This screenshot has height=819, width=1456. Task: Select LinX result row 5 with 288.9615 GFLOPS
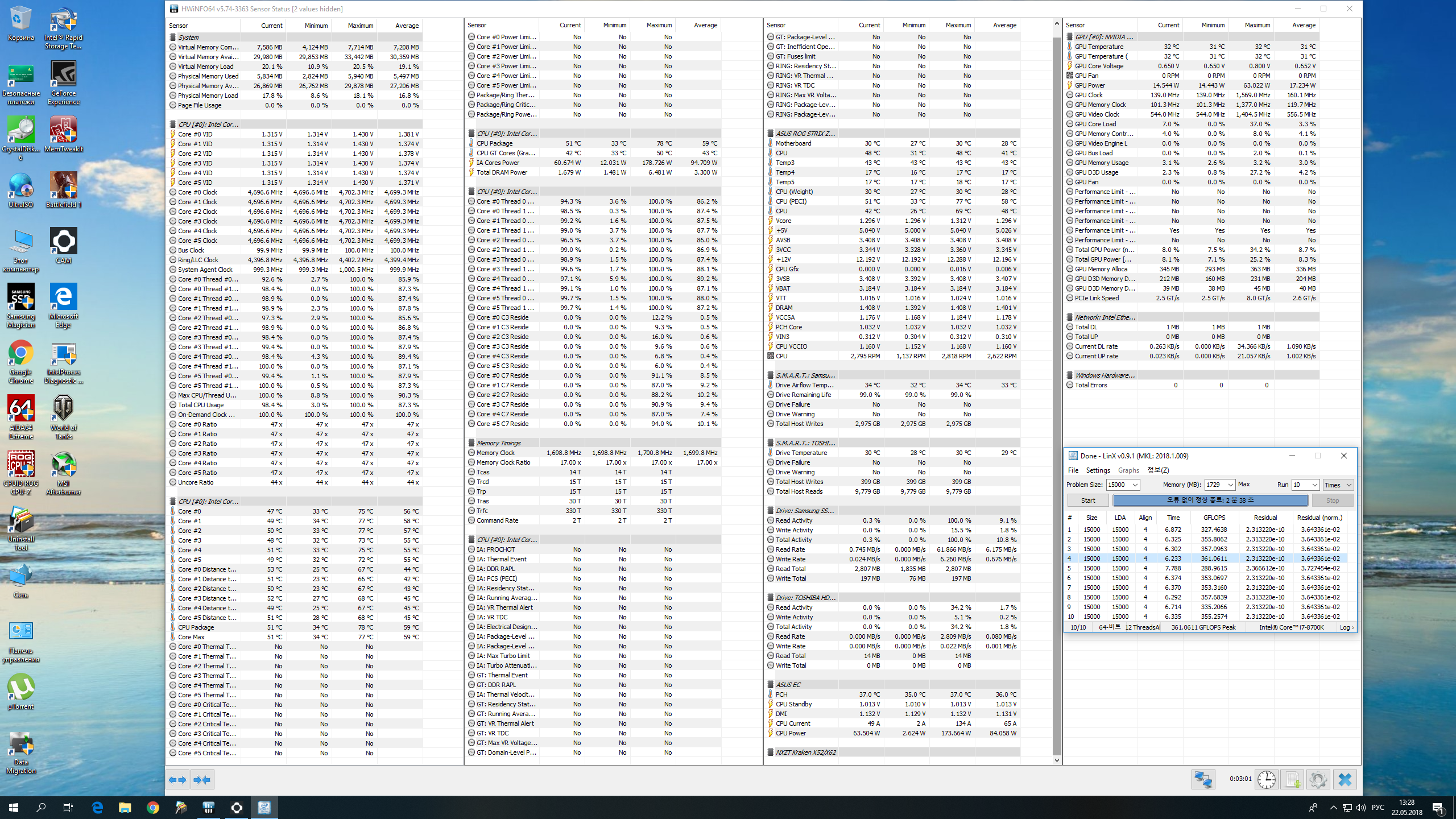[x=1206, y=568]
